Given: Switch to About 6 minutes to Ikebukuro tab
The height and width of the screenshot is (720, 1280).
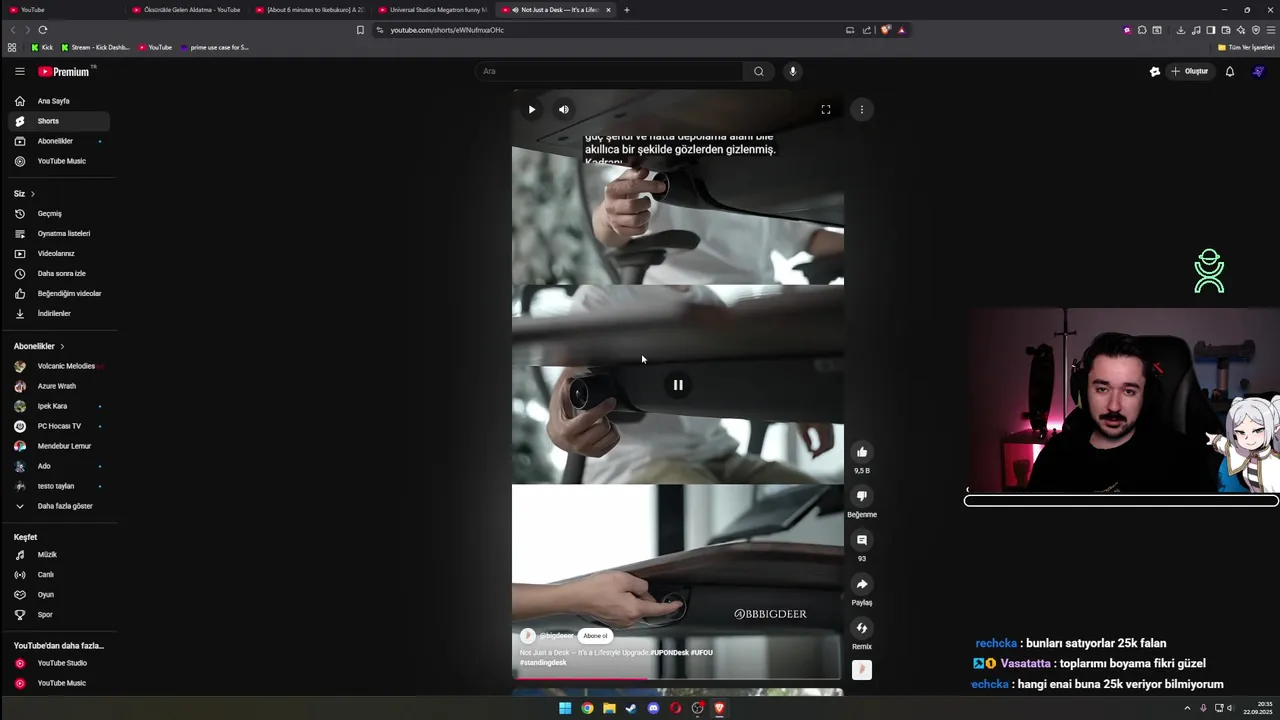Looking at the screenshot, I should [309, 10].
